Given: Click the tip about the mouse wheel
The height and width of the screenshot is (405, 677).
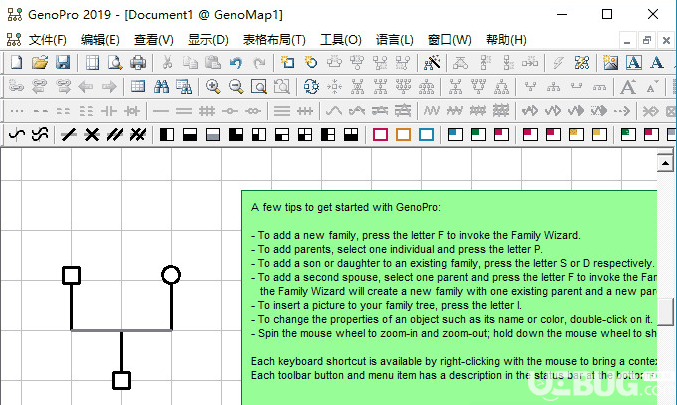Looking at the screenshot, I should [454, 333].
